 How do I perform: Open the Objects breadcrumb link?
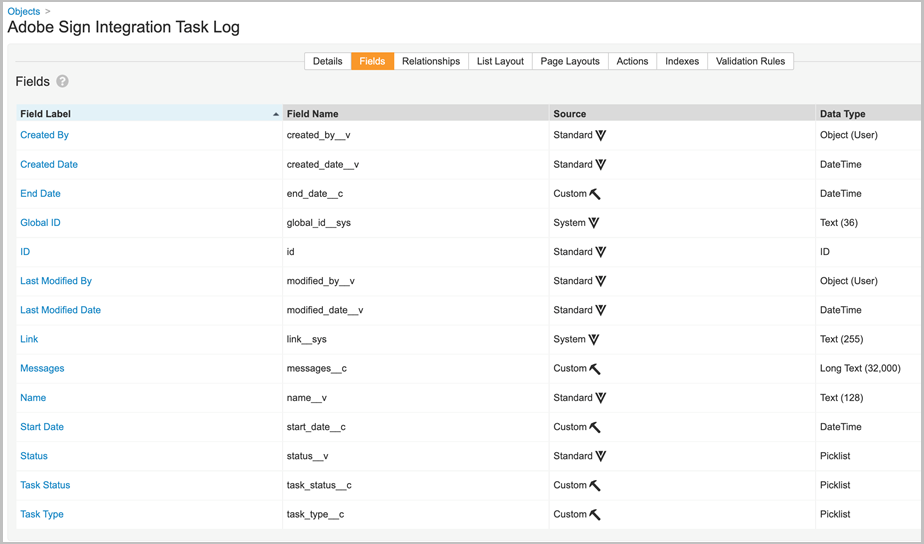tap(24, 11)
